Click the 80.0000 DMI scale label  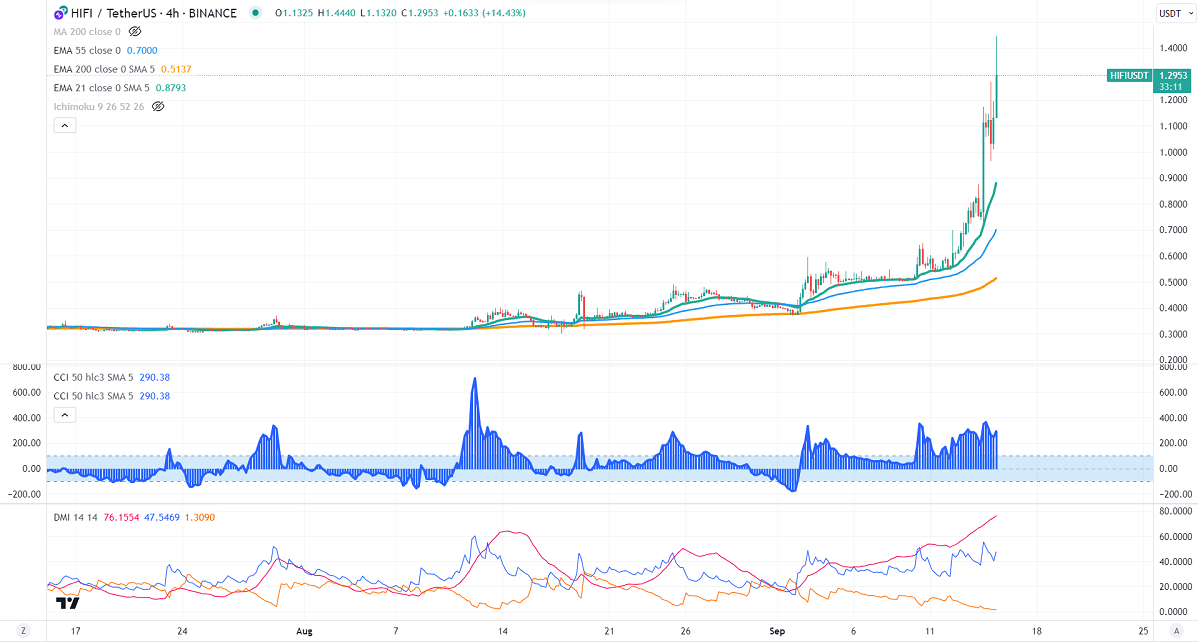click(1175, 511)
